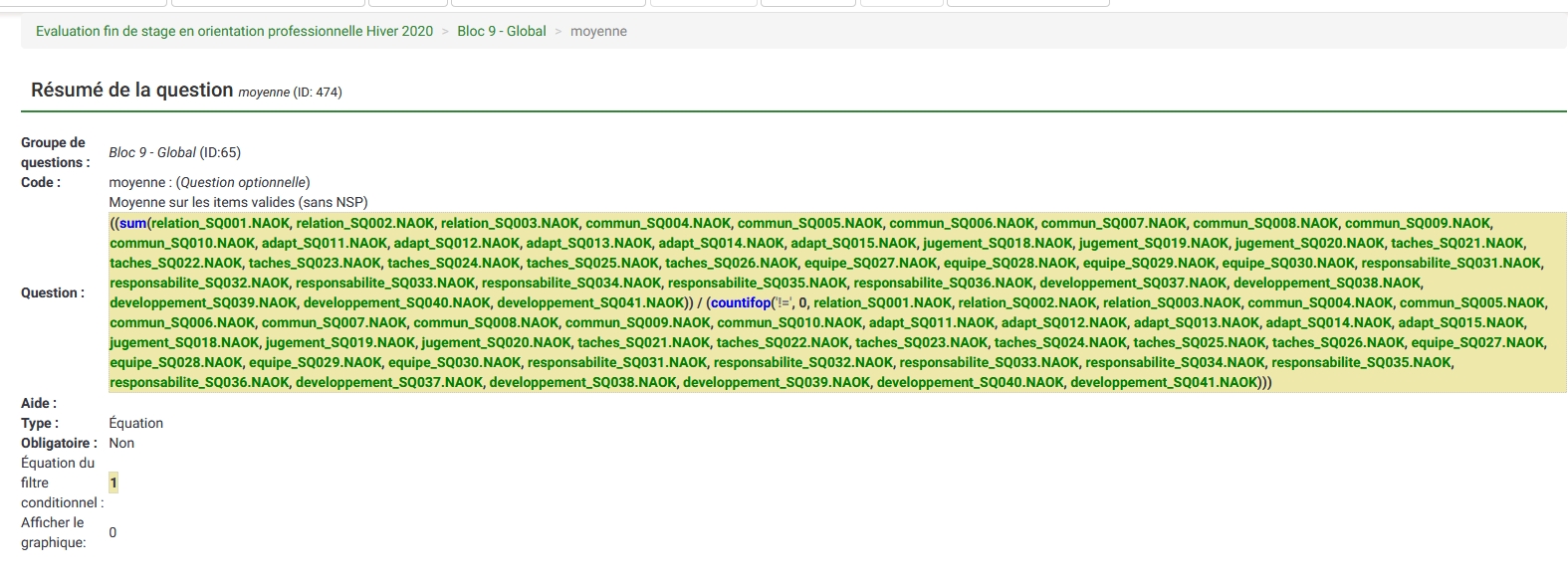Click the Groupe de questions label
Image resolution: width=1568 pixels, height=580 pixels.
coord(54,153)
